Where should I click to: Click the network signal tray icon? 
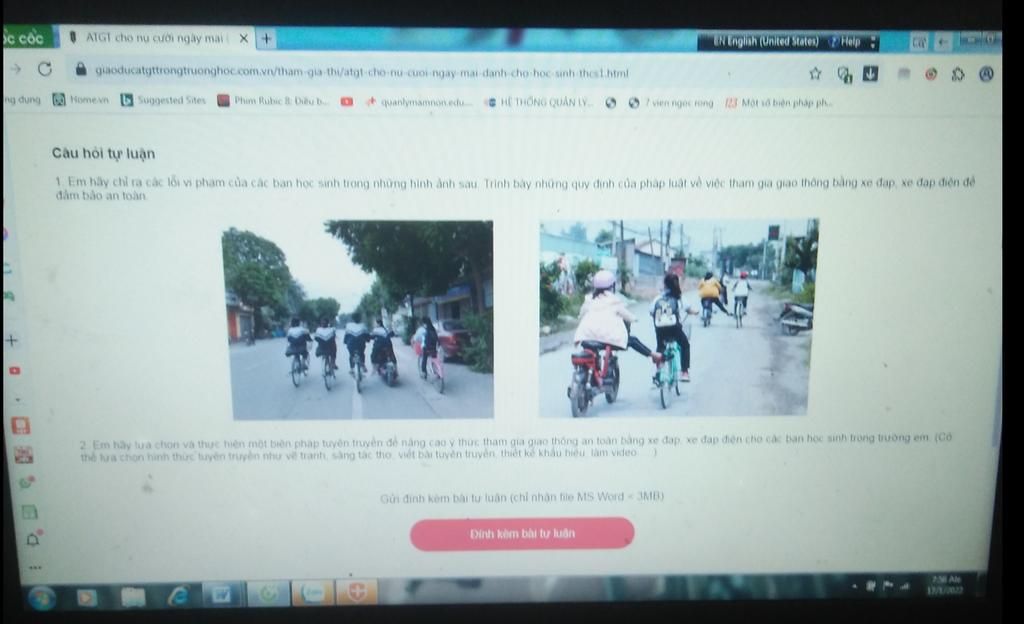coord(904,586)
